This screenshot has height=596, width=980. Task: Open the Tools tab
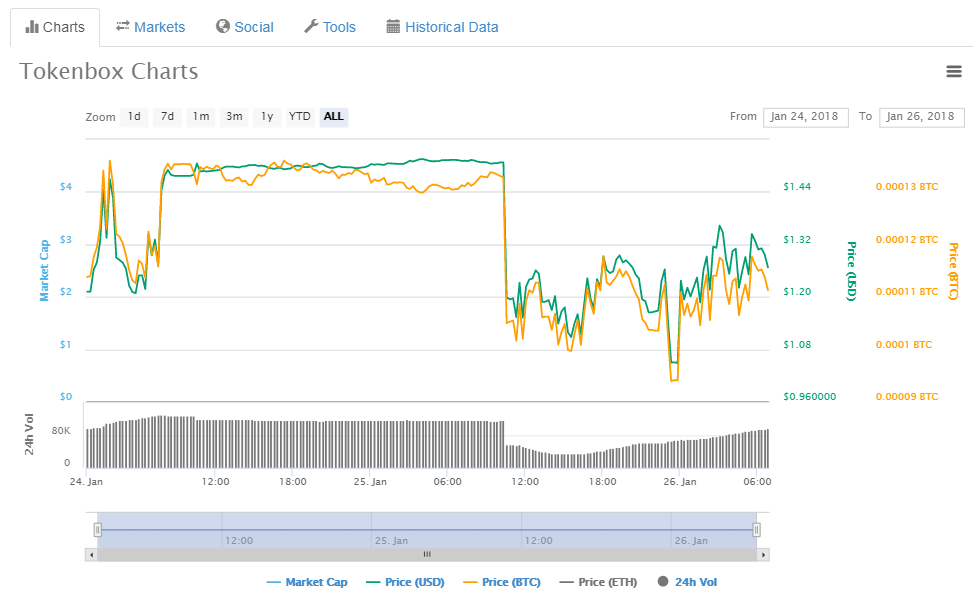330,27
